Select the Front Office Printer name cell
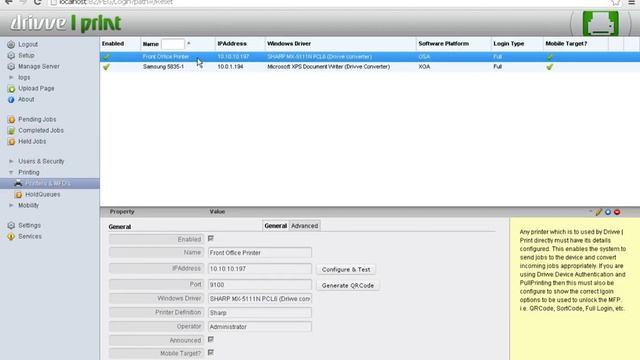The width and height of the screenshot is (640, 360). click(166, 57)
